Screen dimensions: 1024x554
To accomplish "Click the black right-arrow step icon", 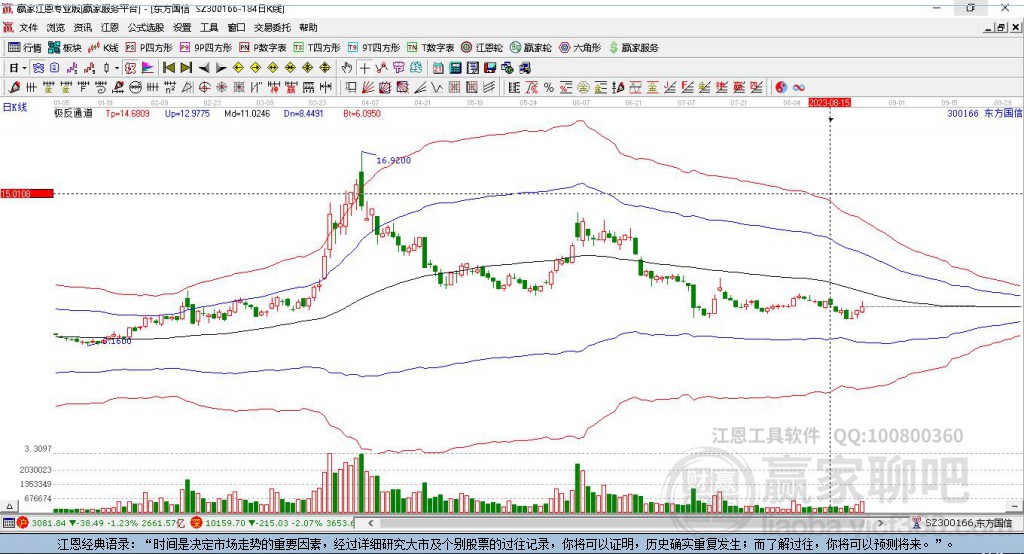I will [x=221, y=68].
